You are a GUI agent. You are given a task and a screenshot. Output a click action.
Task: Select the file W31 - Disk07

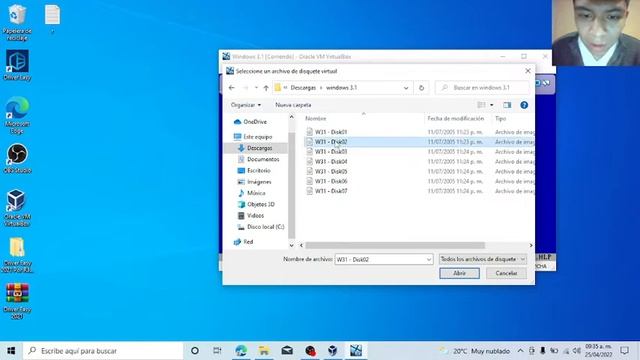click(331, 191)
